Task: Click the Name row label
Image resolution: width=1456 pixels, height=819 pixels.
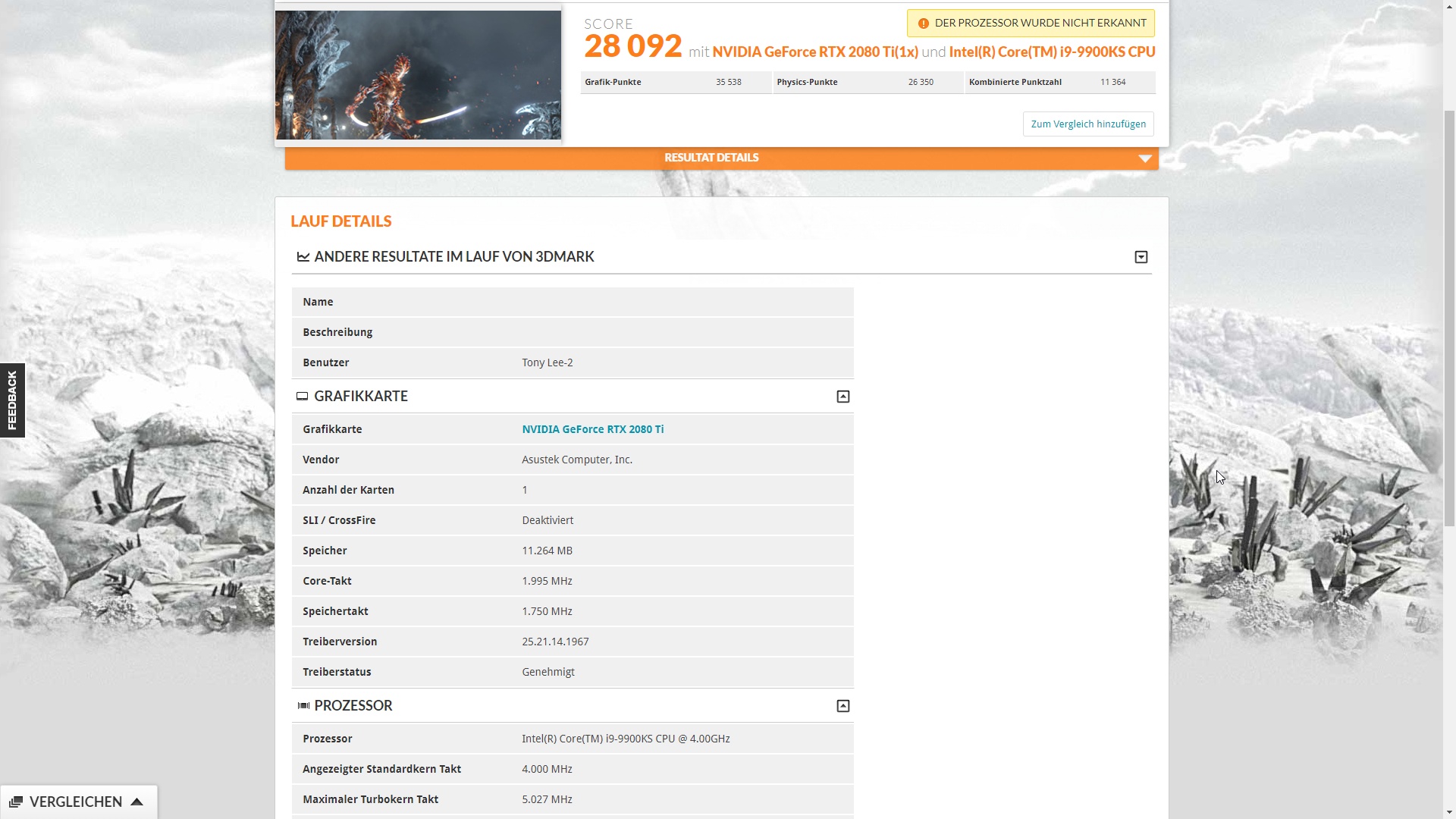Action: pos(318,302)
